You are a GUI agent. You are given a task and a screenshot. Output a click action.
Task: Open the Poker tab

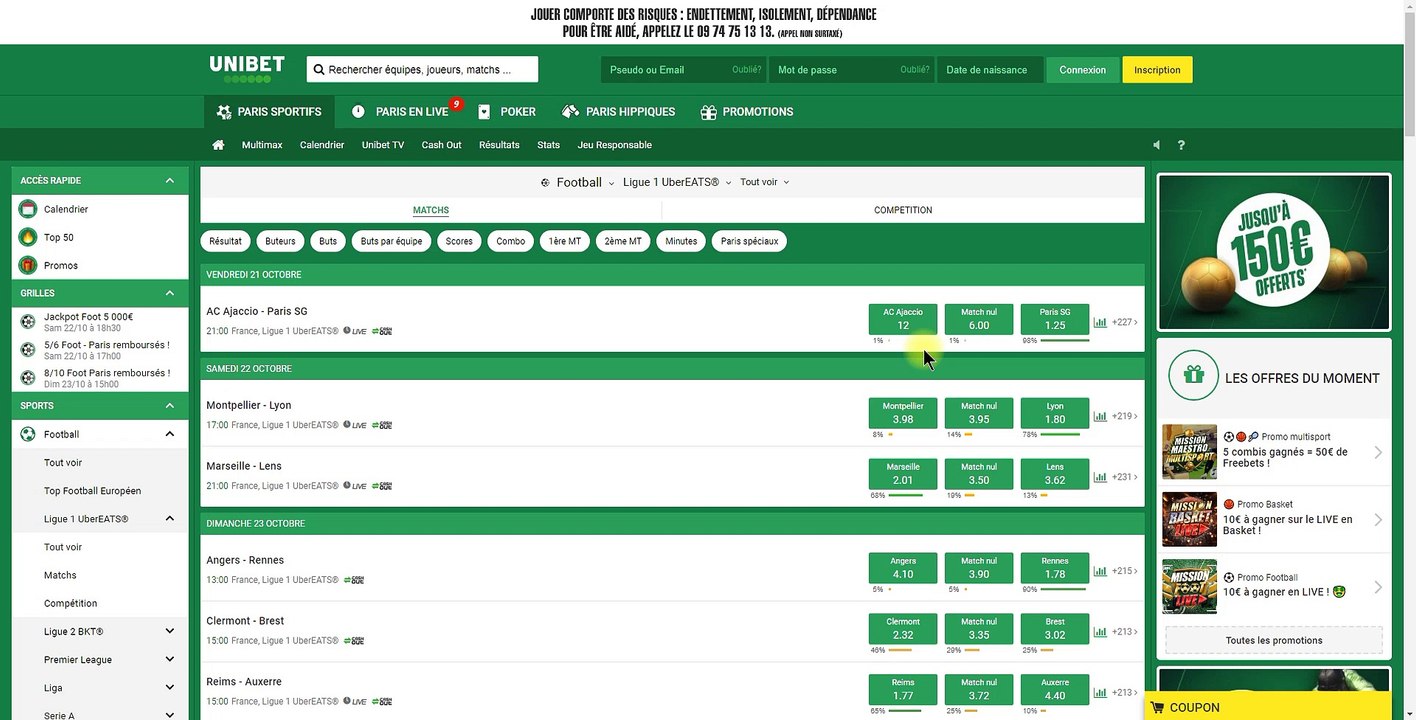coord(506,112)
